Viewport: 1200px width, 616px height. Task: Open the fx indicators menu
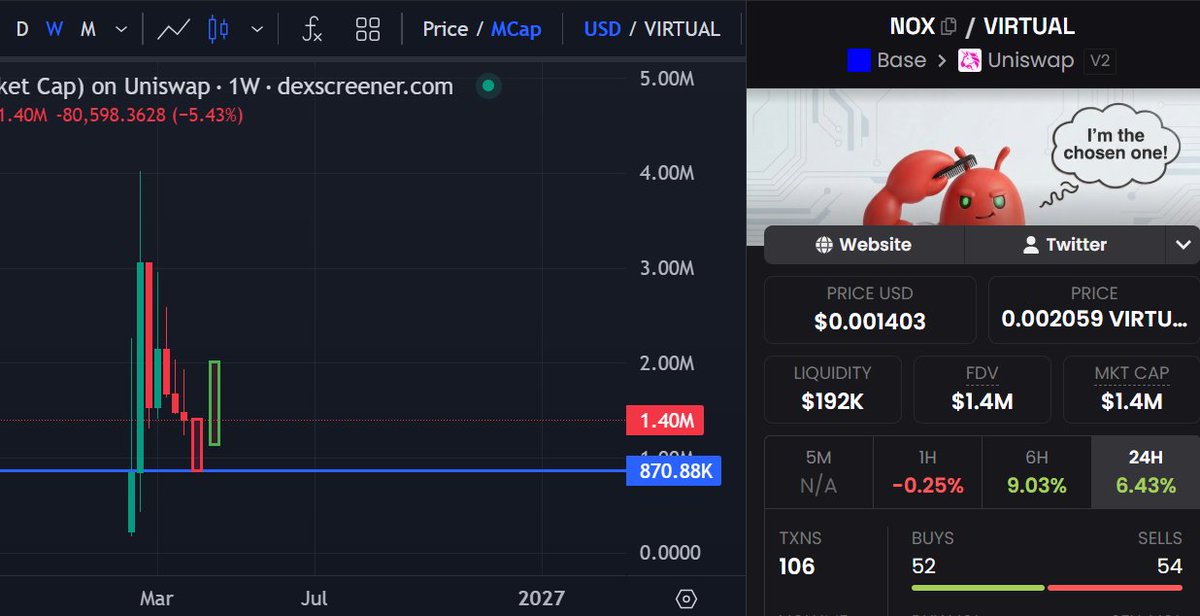[x=313, y=29]
